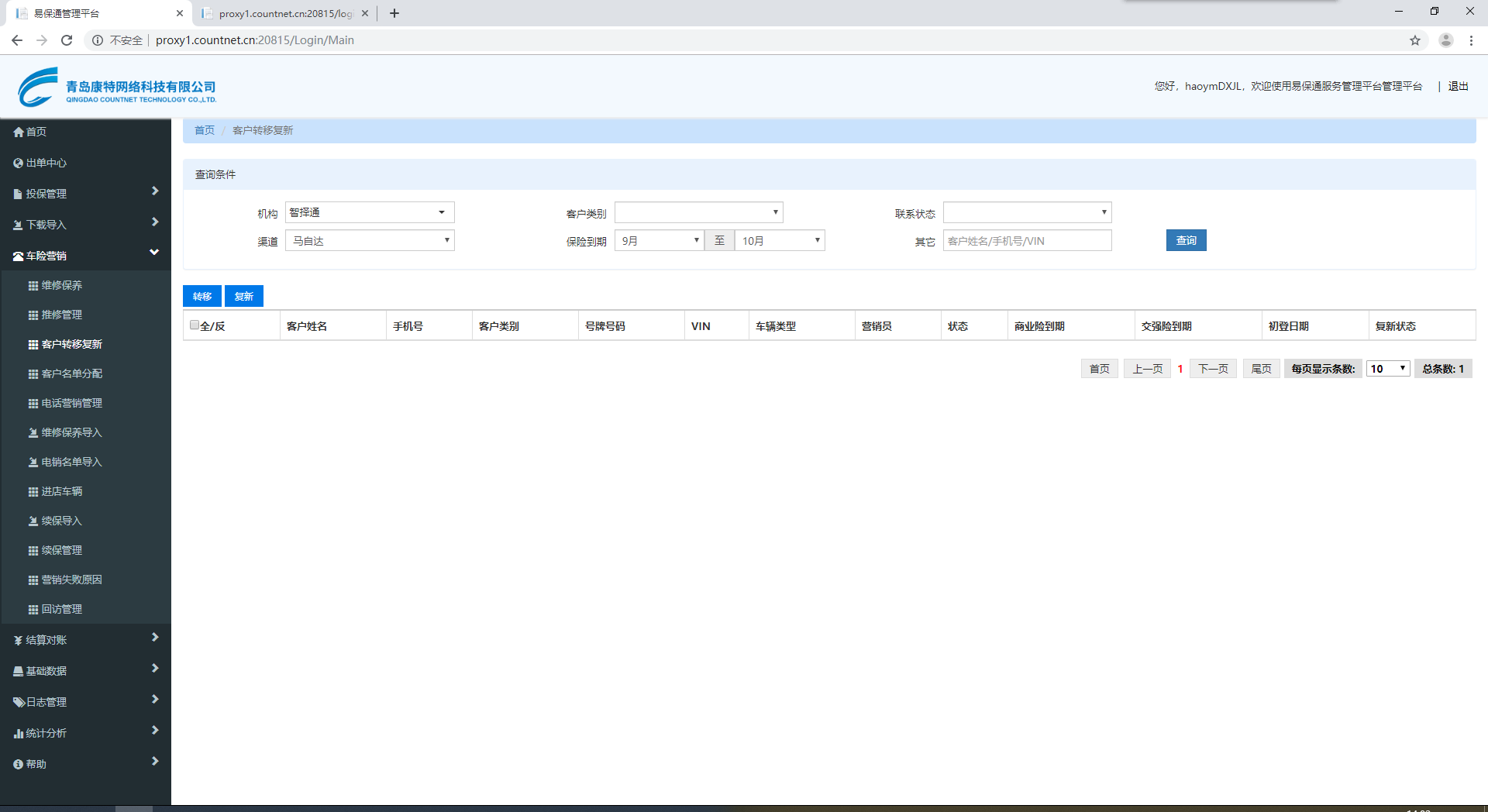Screen dimensions: 1488x812
Task: Click the database icon for 基础数据
Action: (19, 672)
